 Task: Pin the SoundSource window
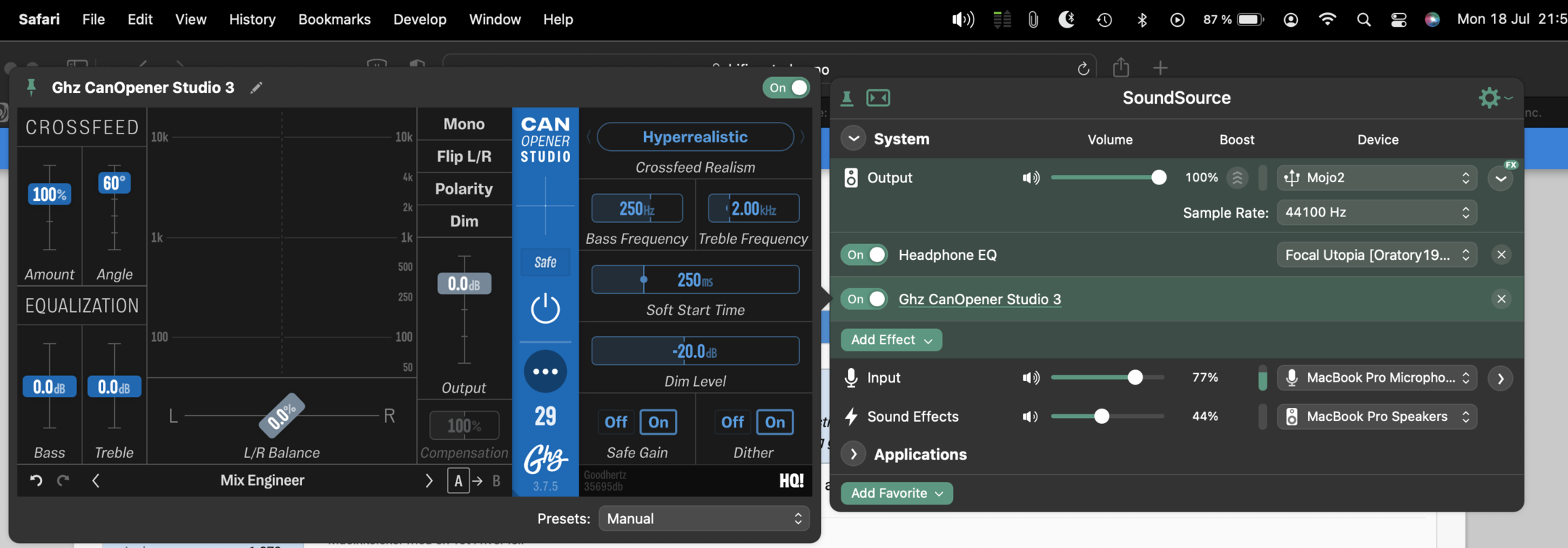846,98
